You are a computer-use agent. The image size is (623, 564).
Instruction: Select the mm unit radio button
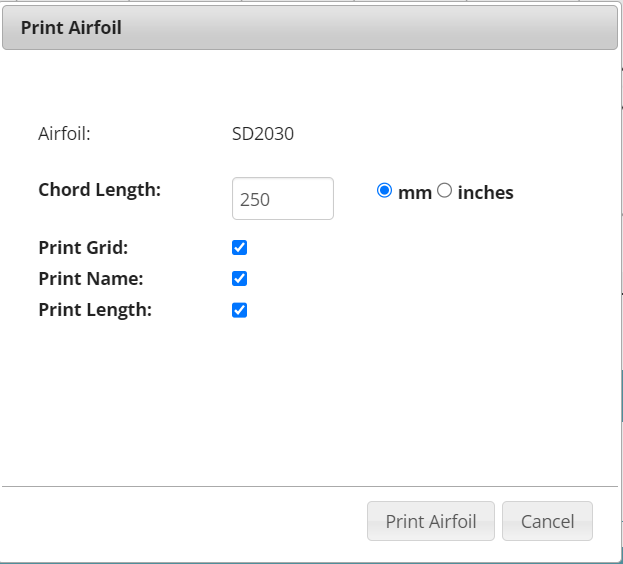(384, 190)
